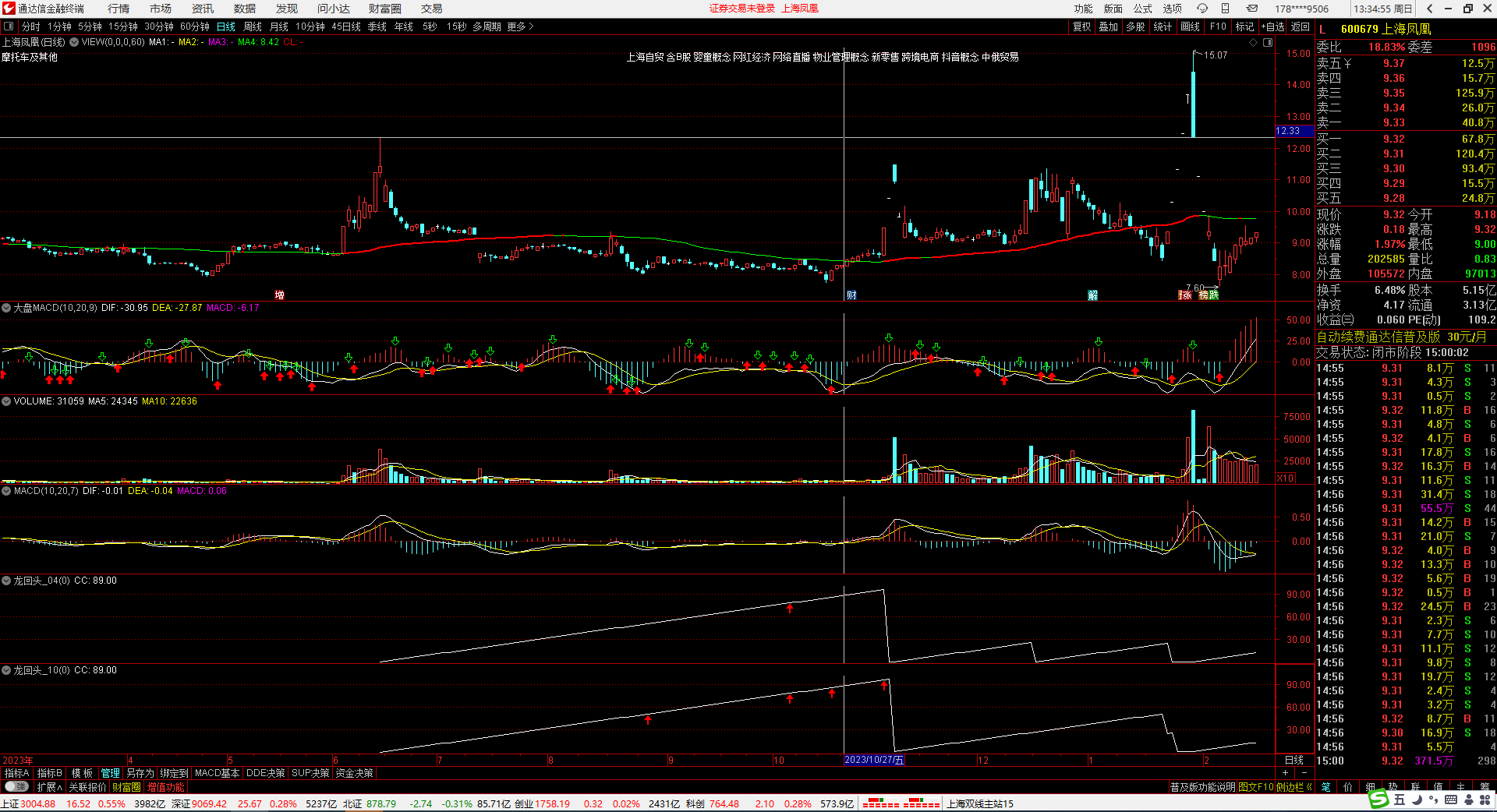Open the 行情 menu
Viewport: 1497px width, 812px height.
(x=119, y=9)
